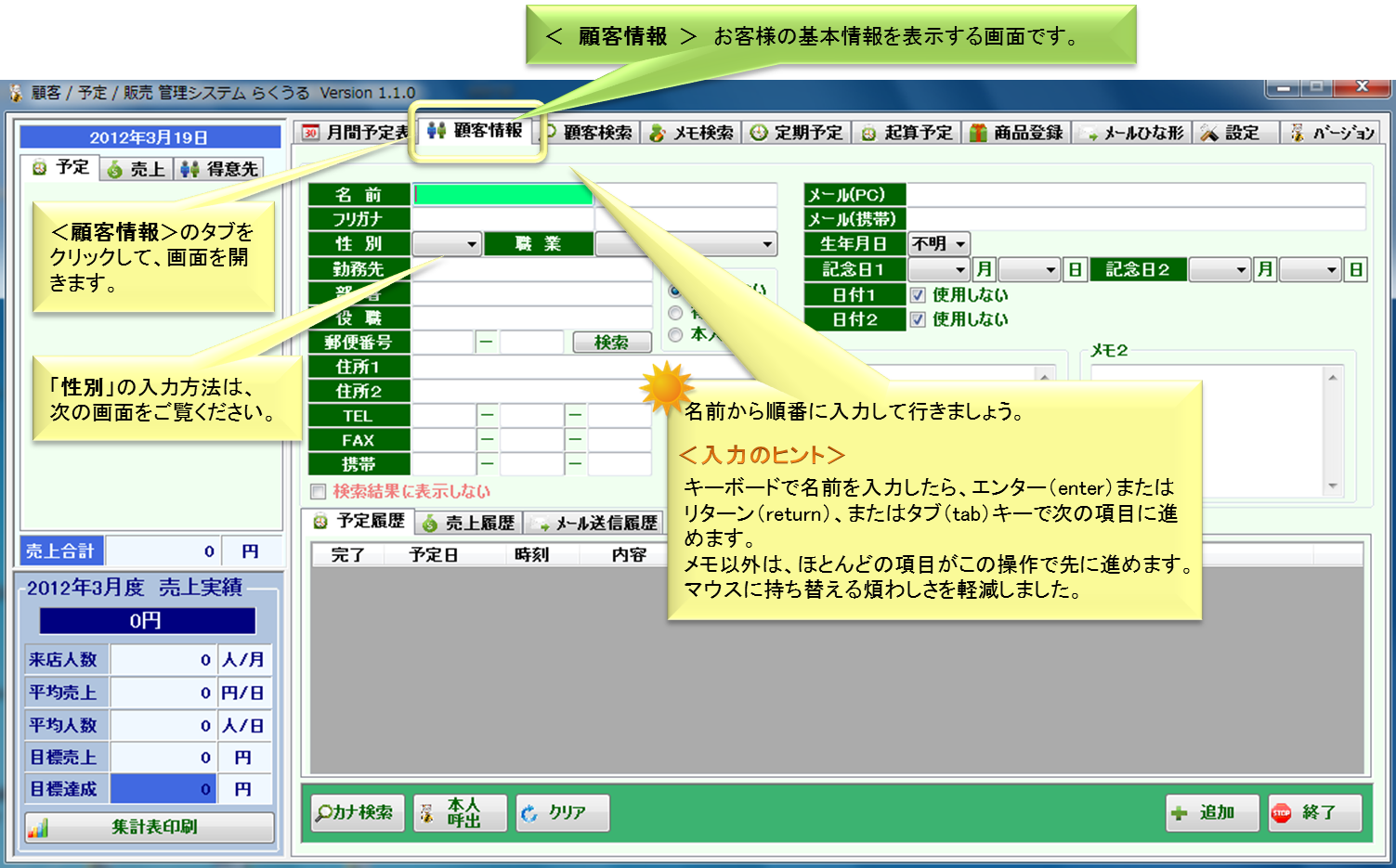Click the 0円 sales total bar

point(148,621)
